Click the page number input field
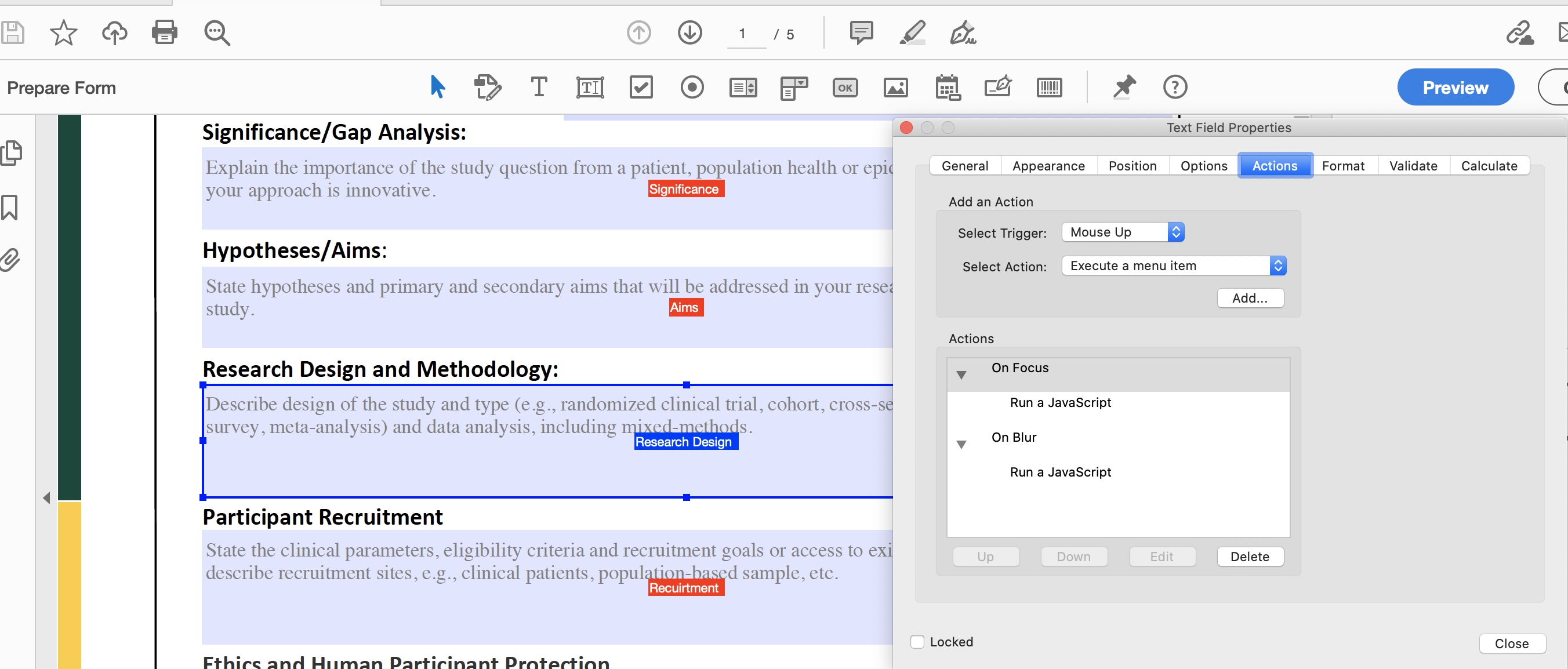 [x=744, y=34]
